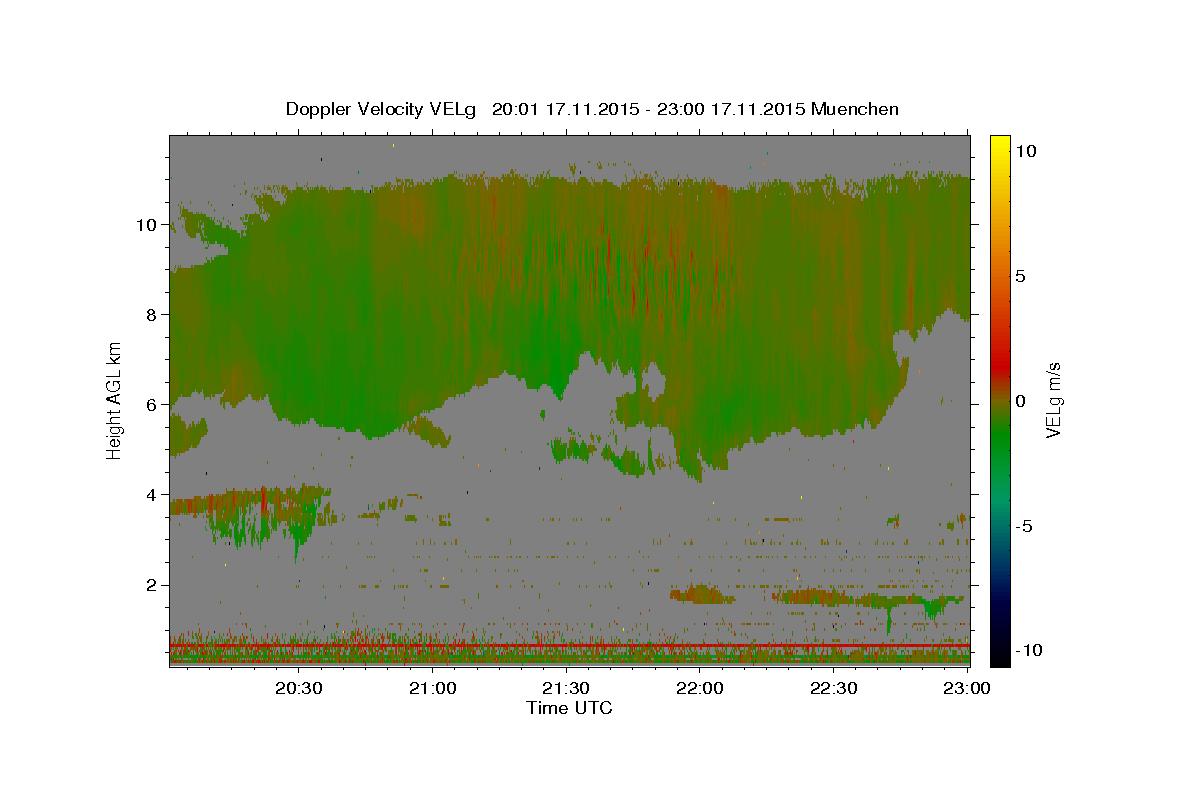Click the height axis label '4'
This screenshot has width=1200, height=800.
[153, 495]
